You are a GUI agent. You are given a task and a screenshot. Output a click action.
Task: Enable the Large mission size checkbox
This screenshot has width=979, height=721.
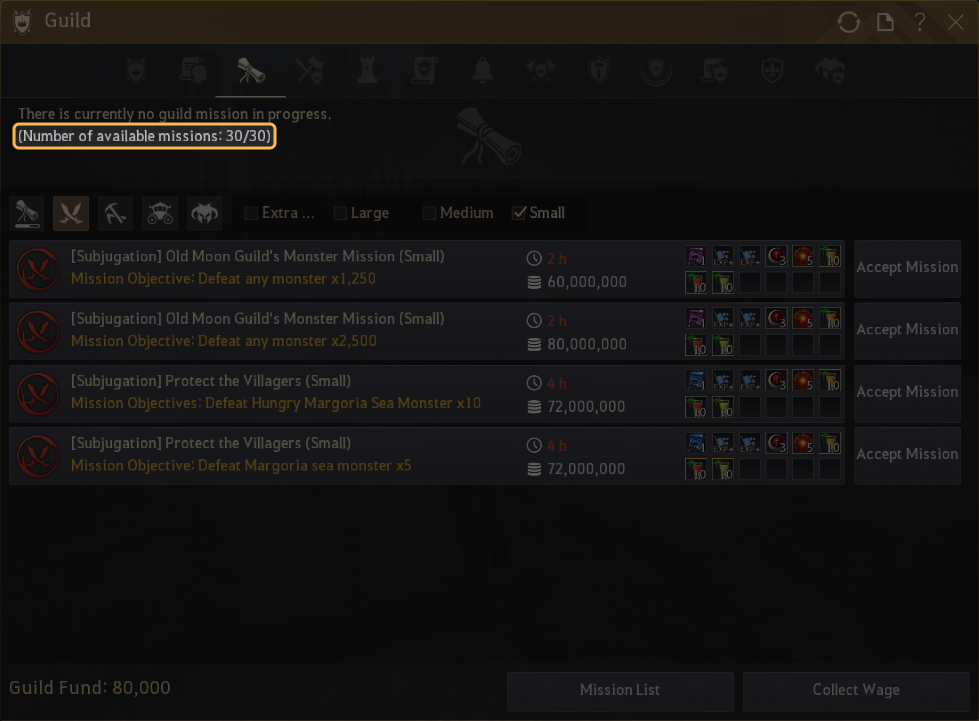pyautogui.click(x=340, y=213)
